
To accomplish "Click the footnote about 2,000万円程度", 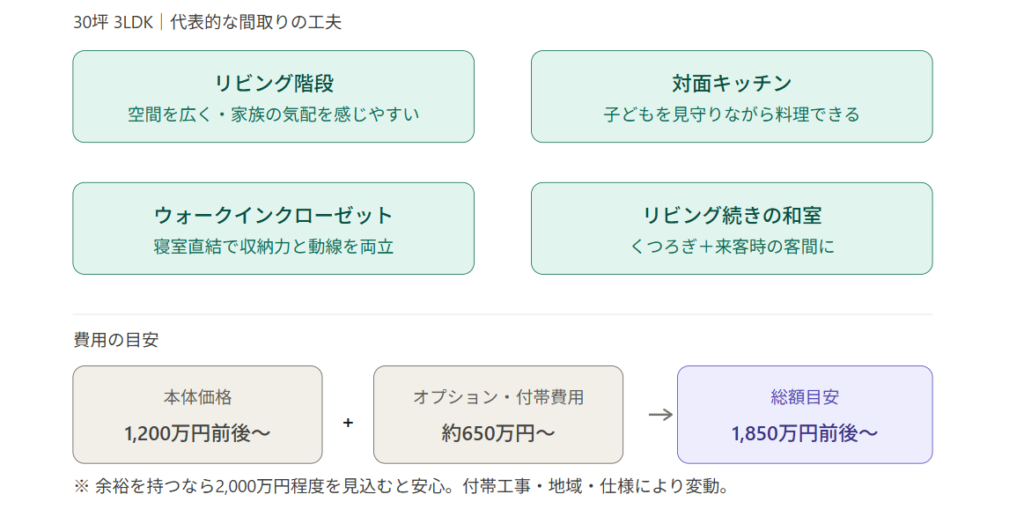I will (x=401, y=487).
